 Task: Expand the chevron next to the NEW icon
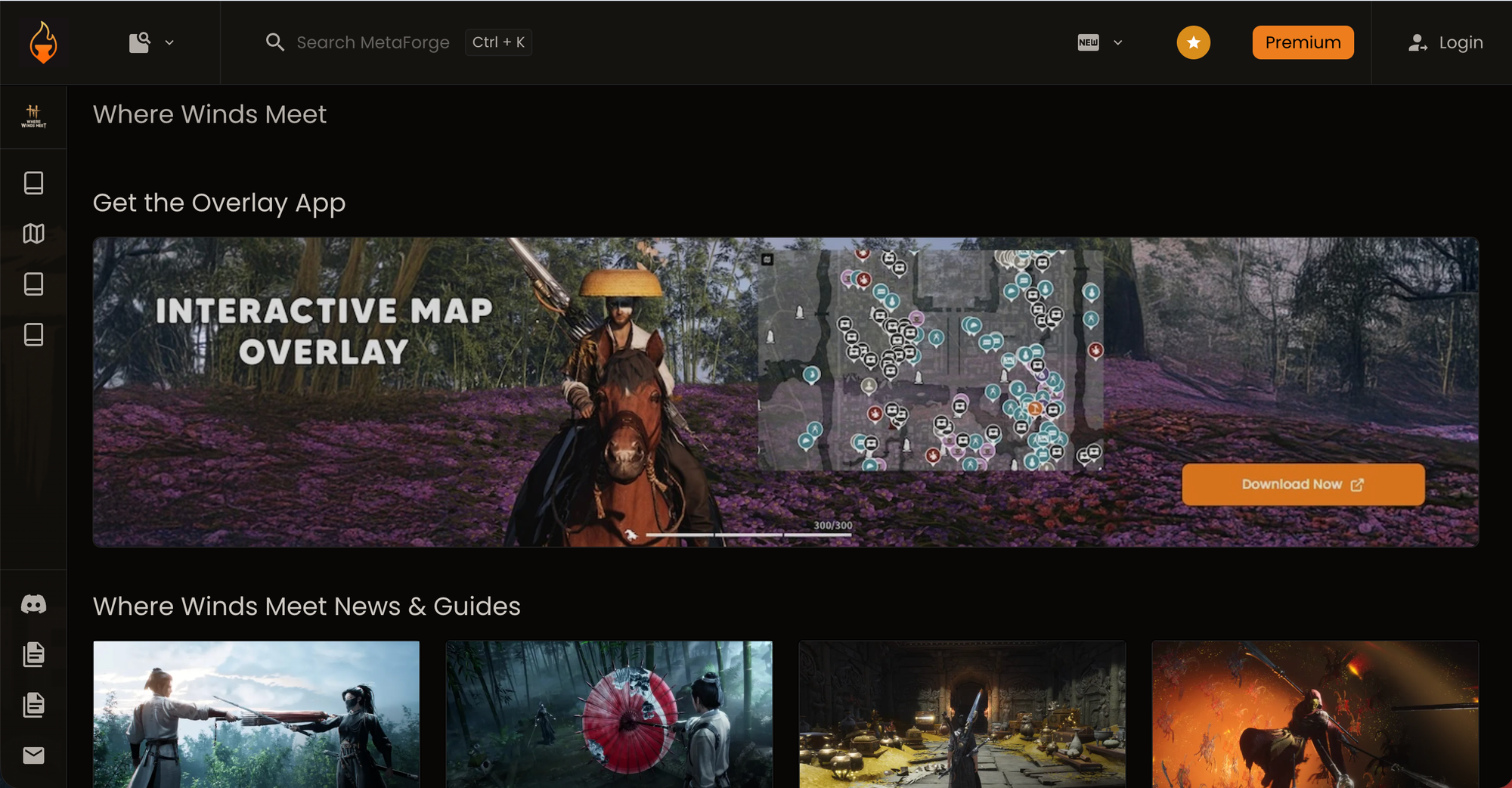pos(1118,43)
